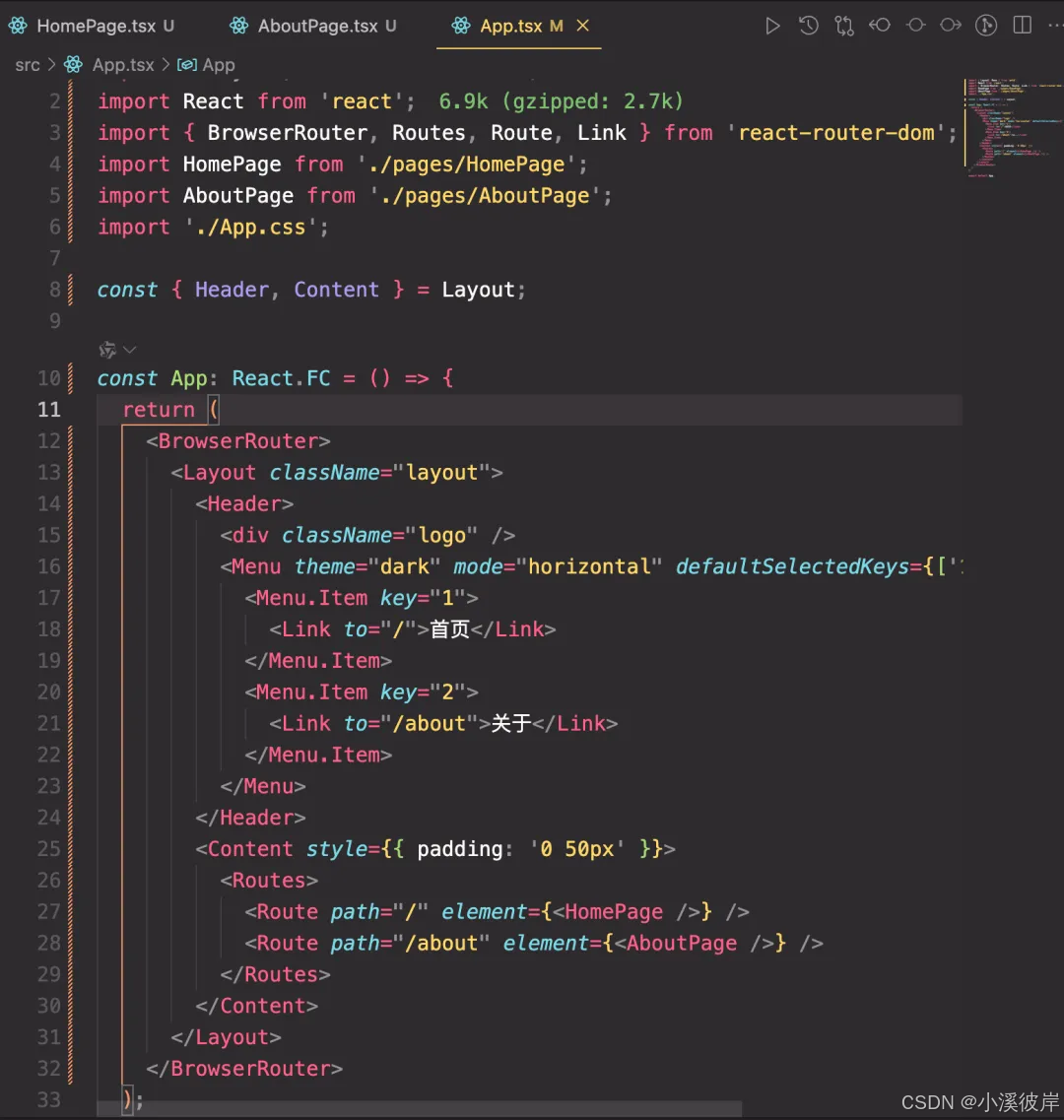Click the React icon on HomePage.tsx tab
Image resolution: width=1064 pixels, height=1120 pixels.
[x=18, y=27]
